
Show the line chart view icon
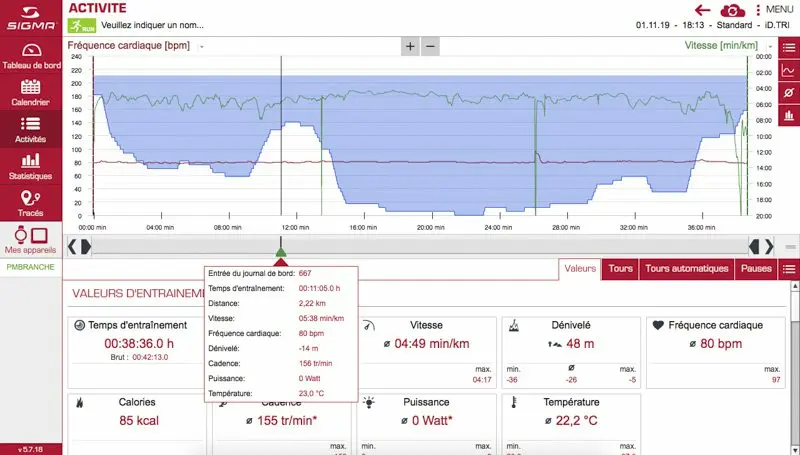(789, 70)
